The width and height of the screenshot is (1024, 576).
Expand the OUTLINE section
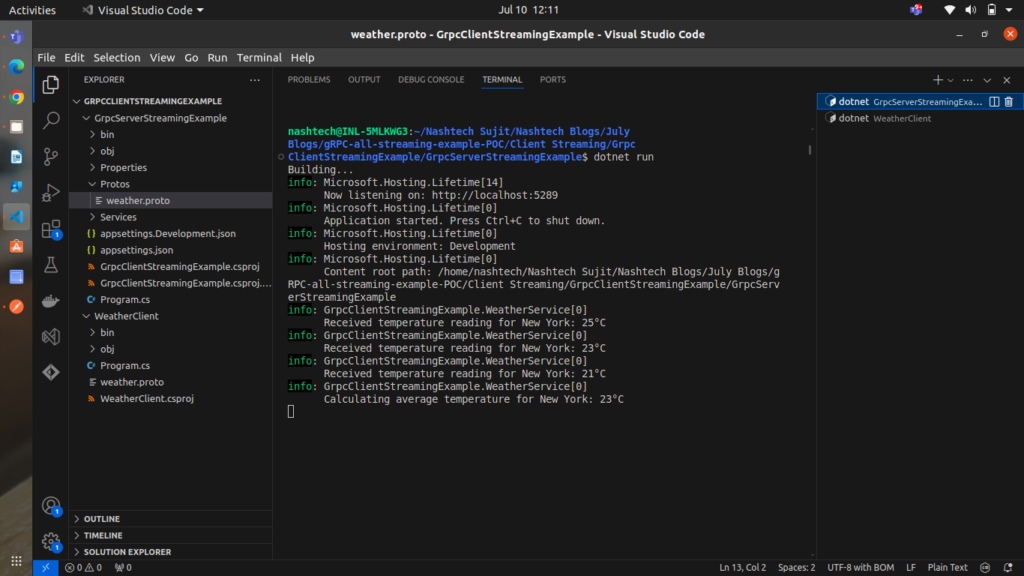pyautogui.click(x=101, y=519)
